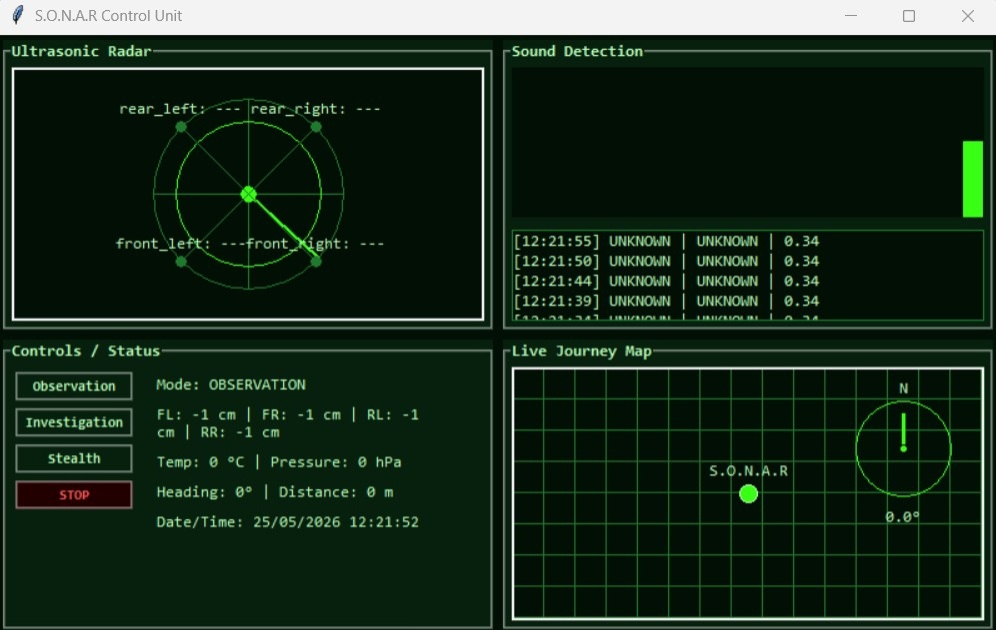Screen dimensions: 996x630
Task: Click the compass needle under N
Action: pos(903,432)
